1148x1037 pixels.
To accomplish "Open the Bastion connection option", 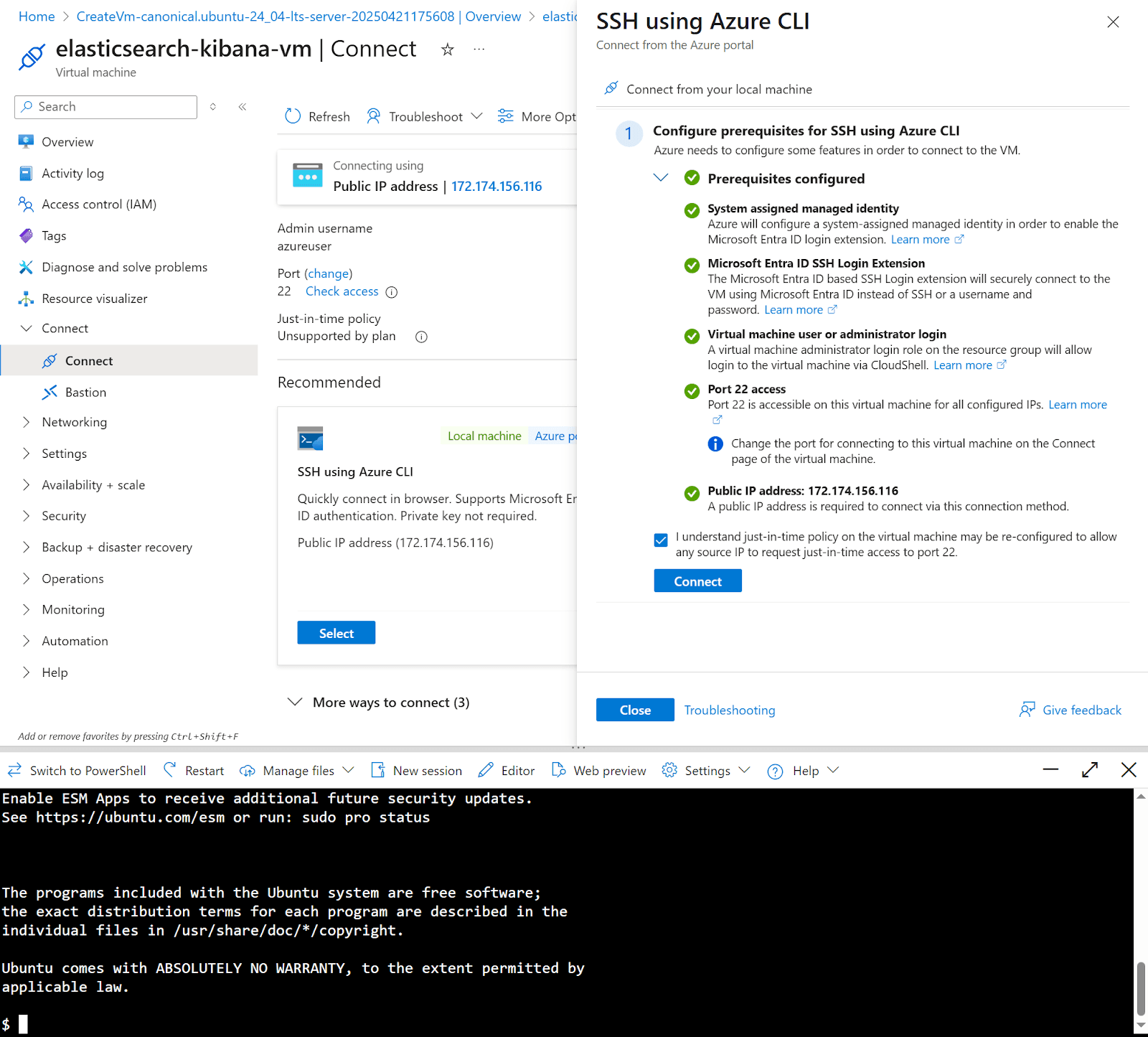I will (85, 392).
